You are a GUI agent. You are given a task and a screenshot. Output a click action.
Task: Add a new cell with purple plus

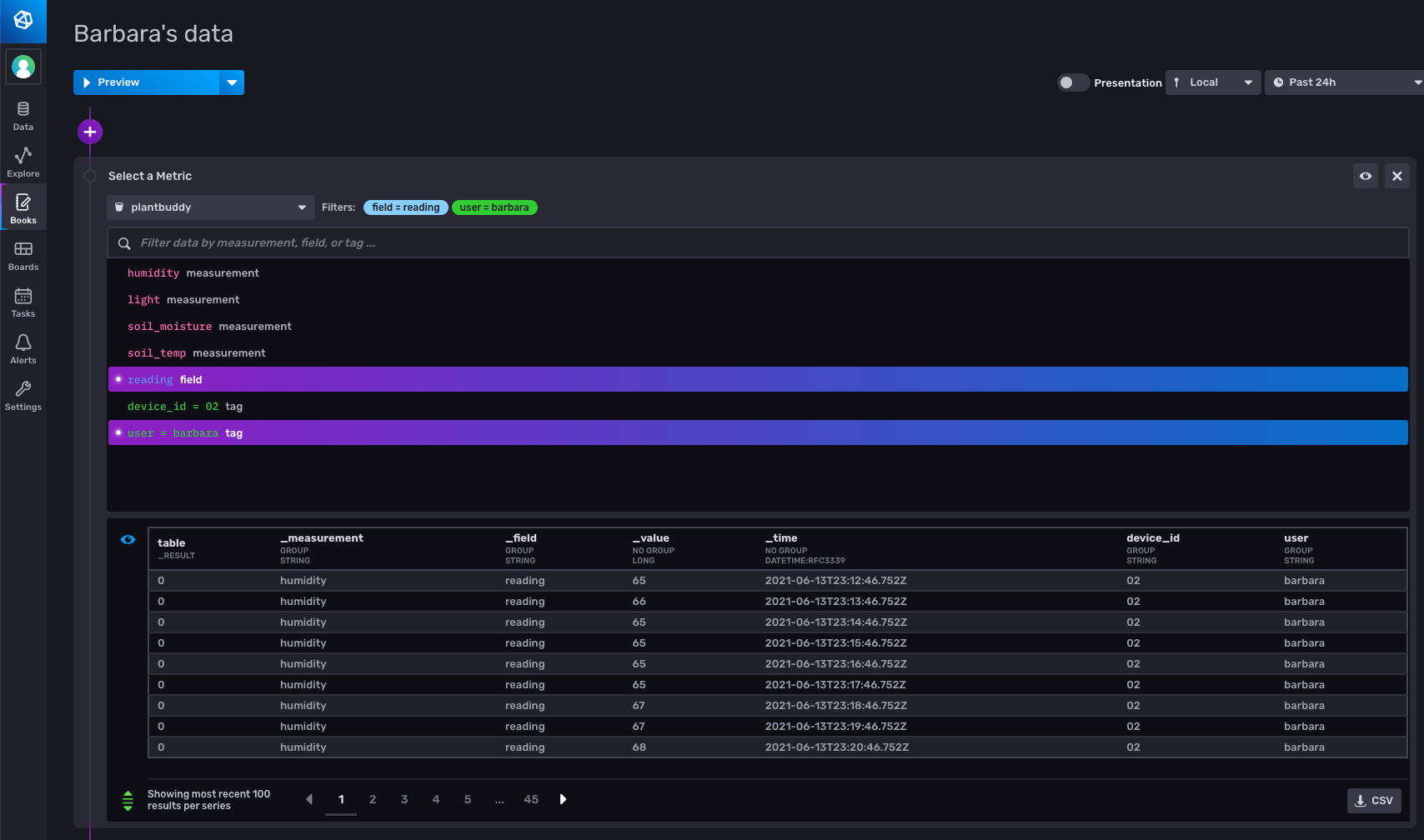pos(90,132)
